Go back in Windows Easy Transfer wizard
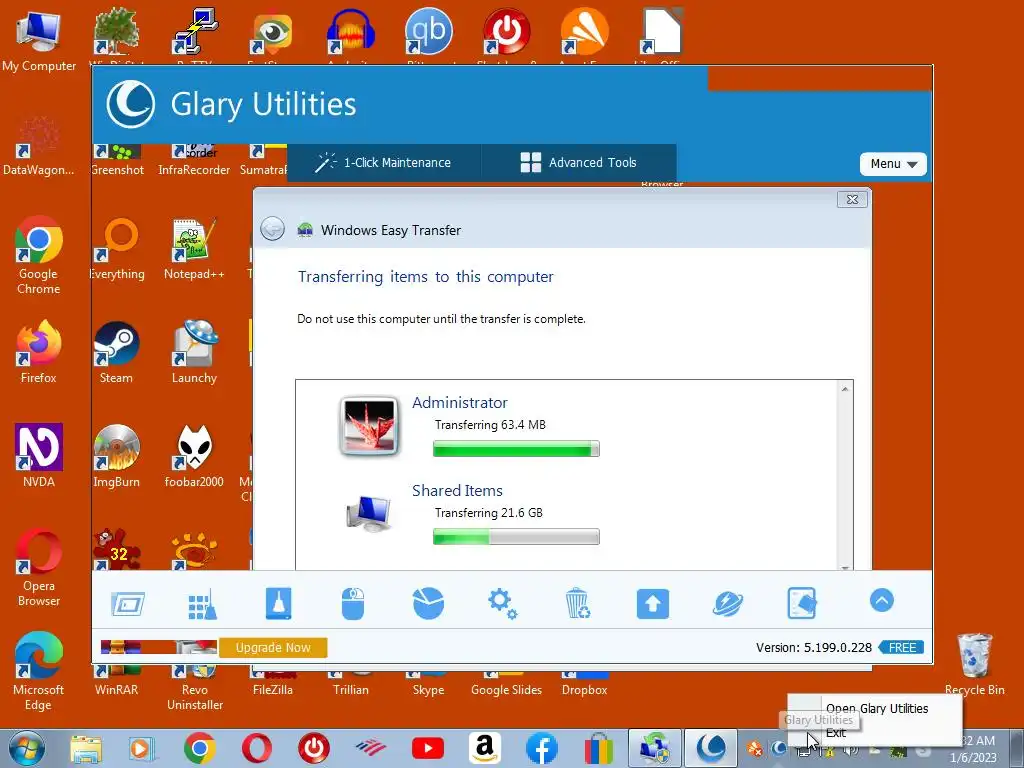Image resolution: width=1024 pixels, height=768 pixels. pyautogui.click(x=272, y=229)
